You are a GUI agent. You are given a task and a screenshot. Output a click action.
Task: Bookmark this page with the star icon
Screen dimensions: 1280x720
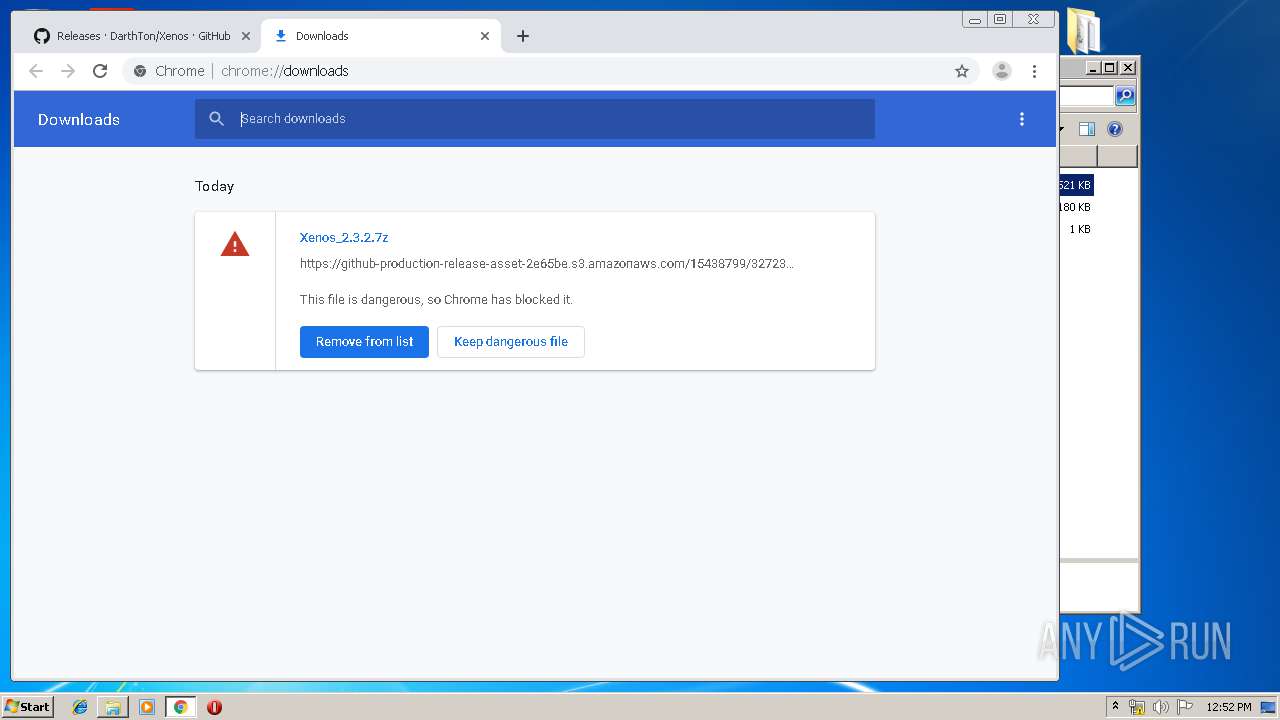pos(962,71)
